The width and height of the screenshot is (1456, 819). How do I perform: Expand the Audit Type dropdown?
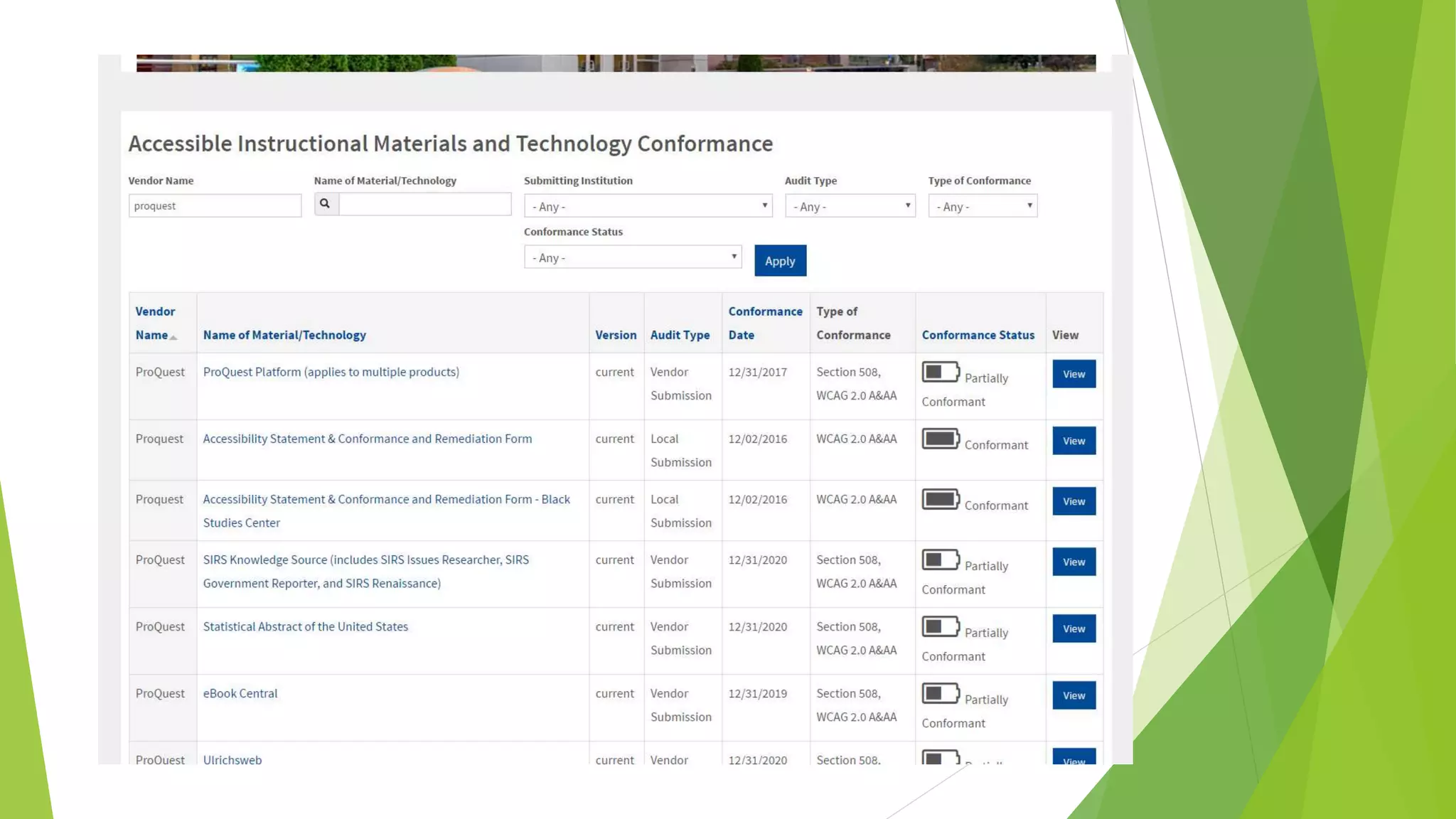[x=850, y=206]
